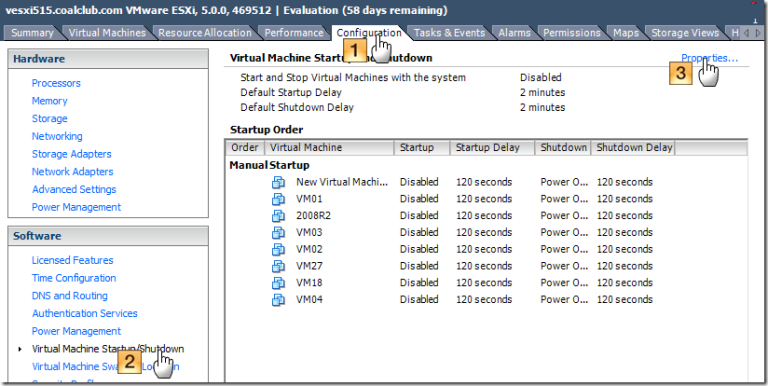Image resolution: width=768 pixels, height=386 pixels.
Task: Open the Time Configuration software link
Action: [74, 278]
